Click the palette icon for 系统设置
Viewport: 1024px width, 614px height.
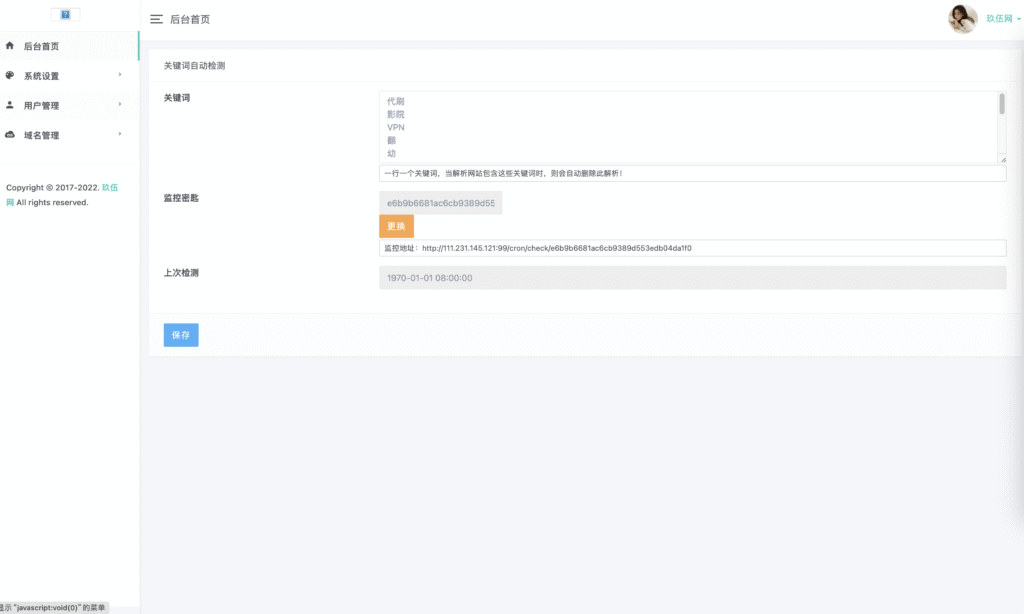10,76
